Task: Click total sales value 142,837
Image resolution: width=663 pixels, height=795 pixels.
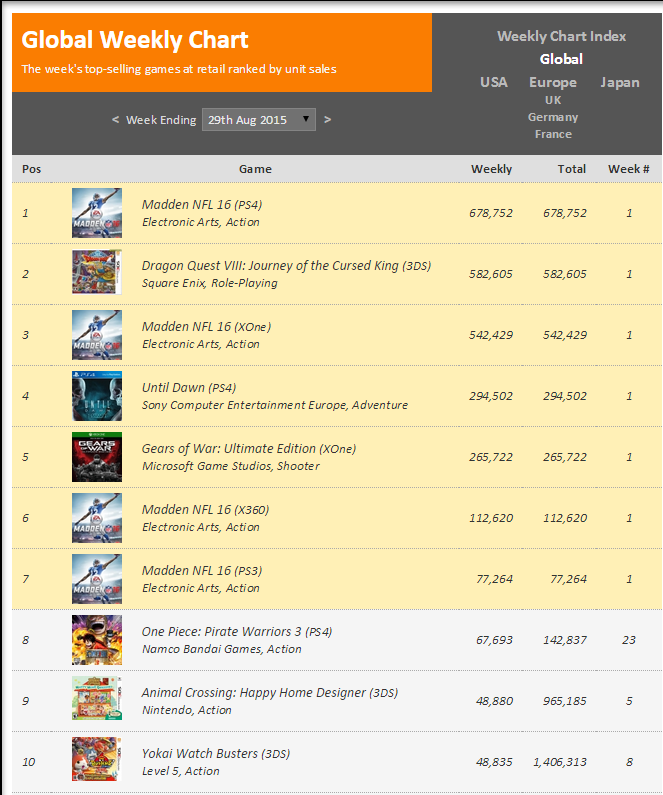Action: coord(565,640)
